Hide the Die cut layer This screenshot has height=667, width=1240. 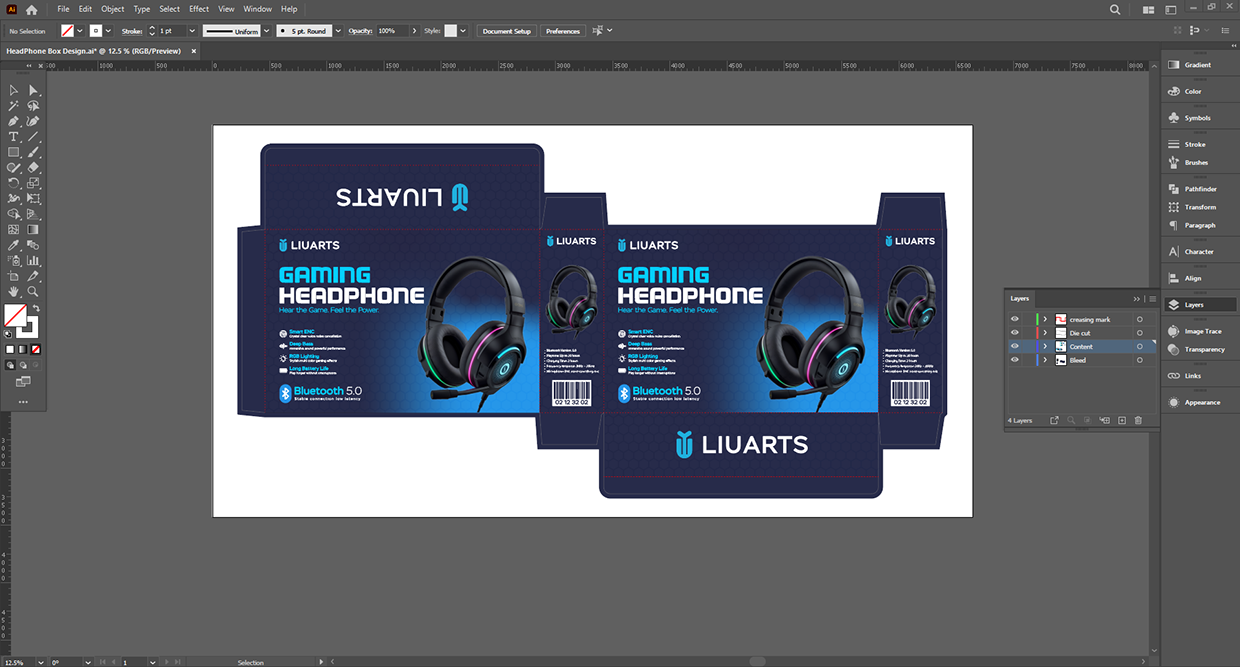coord(1014,332)
